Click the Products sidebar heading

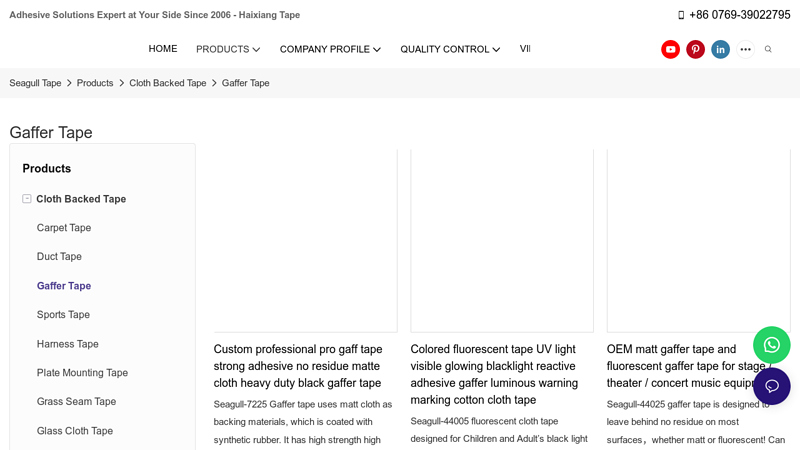click(46, 168)
